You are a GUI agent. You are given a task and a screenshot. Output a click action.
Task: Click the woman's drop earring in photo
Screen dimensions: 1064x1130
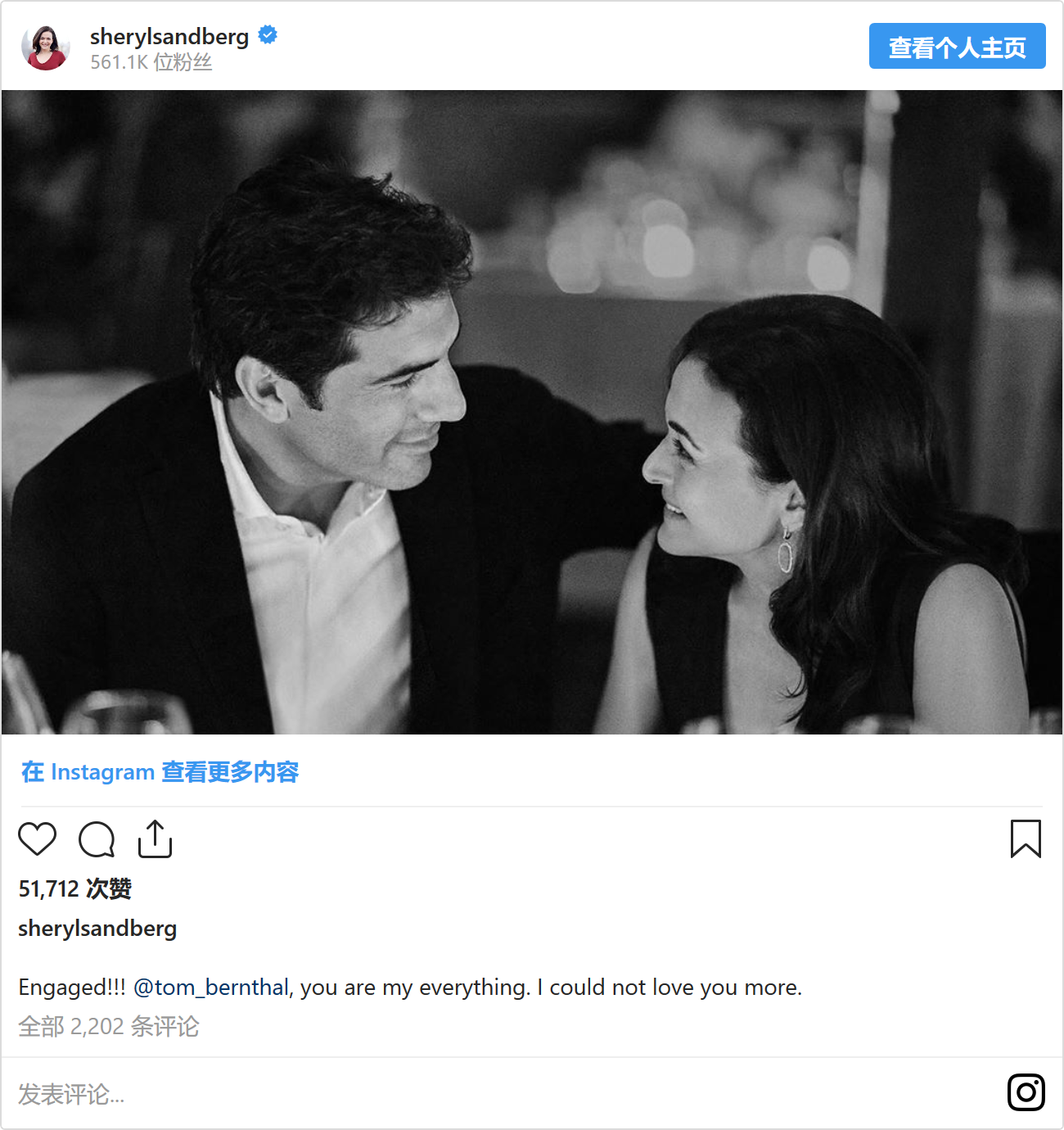click(786, 551)
